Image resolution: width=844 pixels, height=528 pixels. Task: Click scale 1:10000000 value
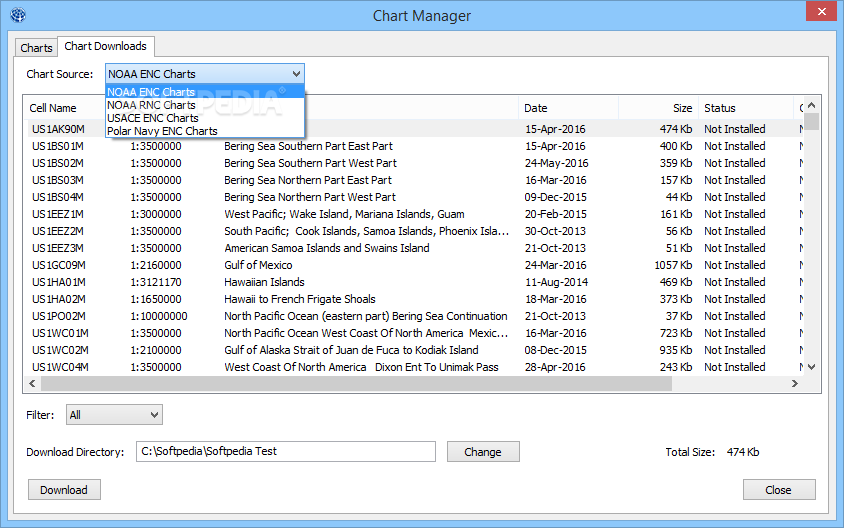(x=159, y=316)
